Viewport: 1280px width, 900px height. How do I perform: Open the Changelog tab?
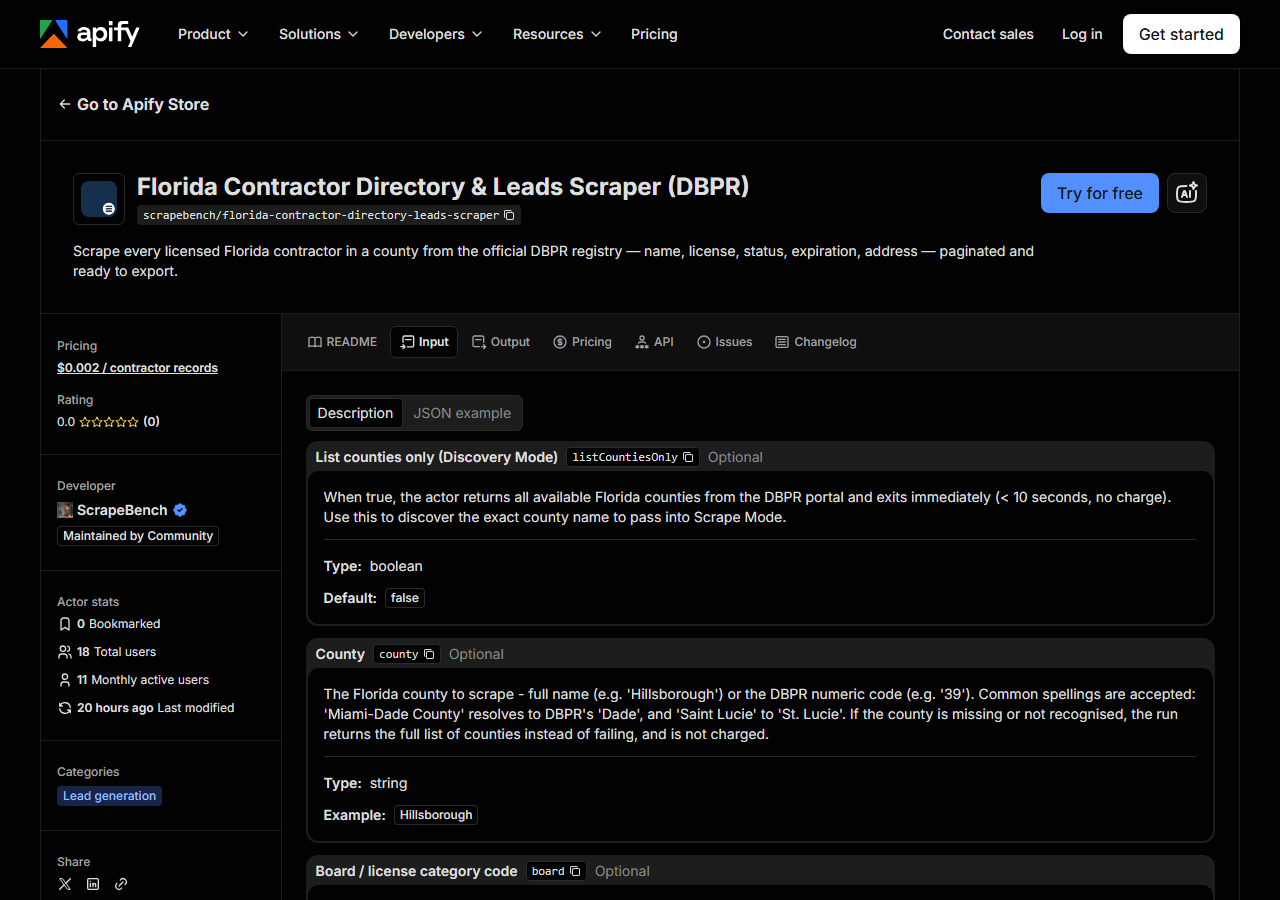(x=816, y=342)
